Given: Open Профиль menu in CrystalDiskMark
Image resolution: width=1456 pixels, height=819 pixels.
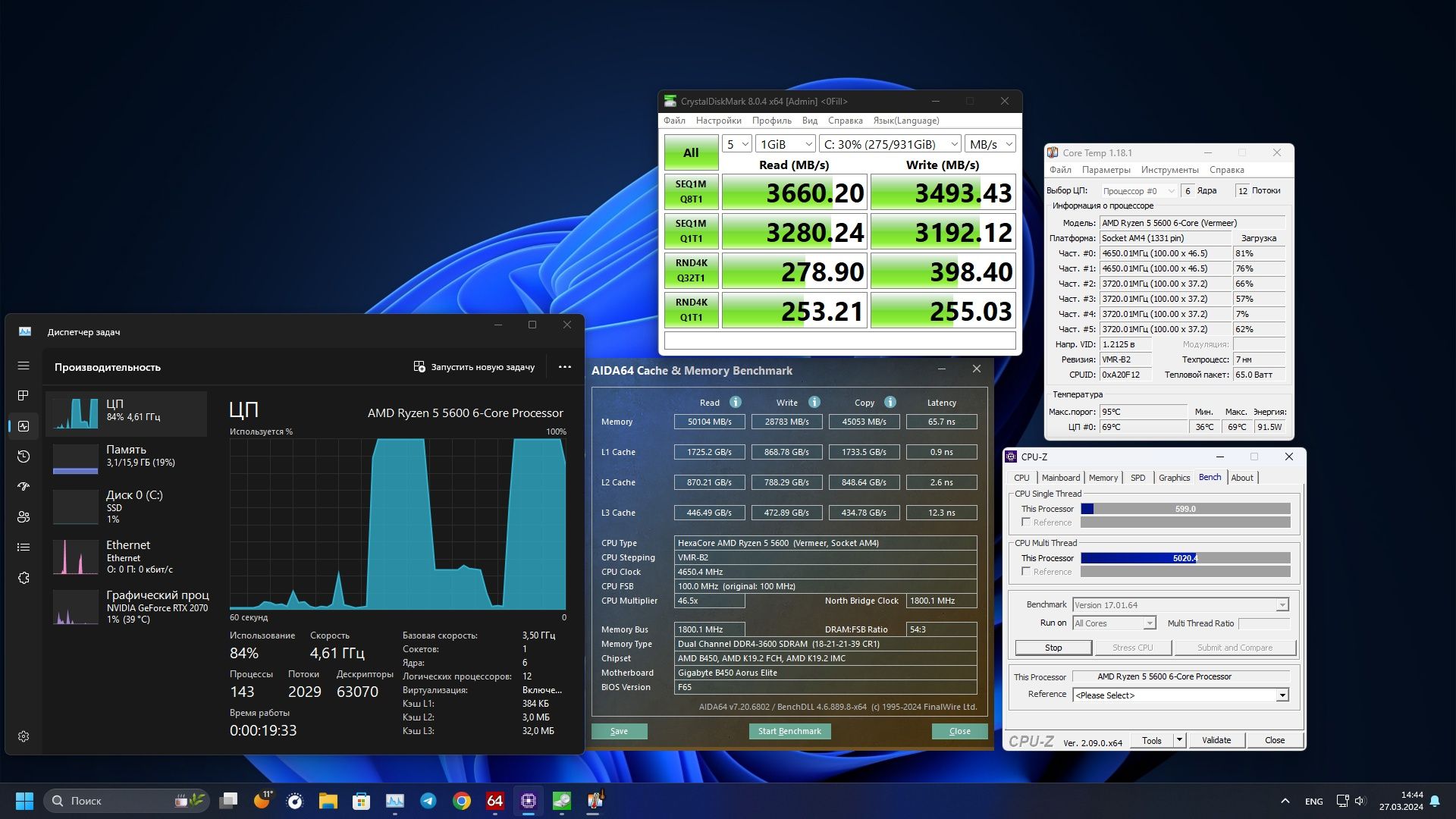Looking at the screenshot, I should [x=771, y=121].
